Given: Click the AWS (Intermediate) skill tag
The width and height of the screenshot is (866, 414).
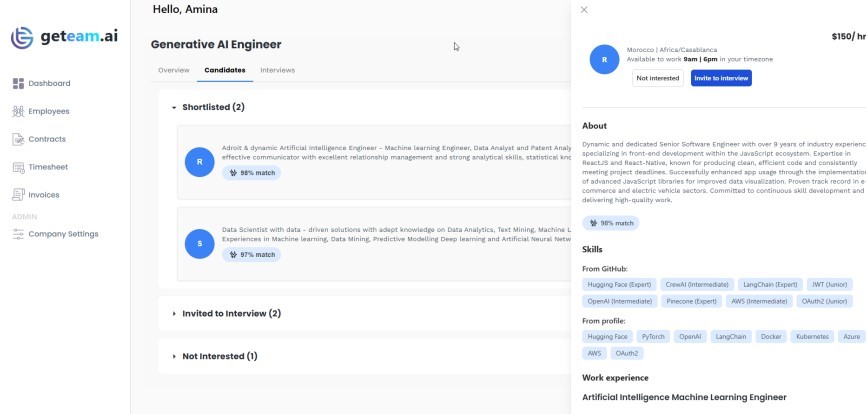Looking at the screenshot, I should coord(759,301).
